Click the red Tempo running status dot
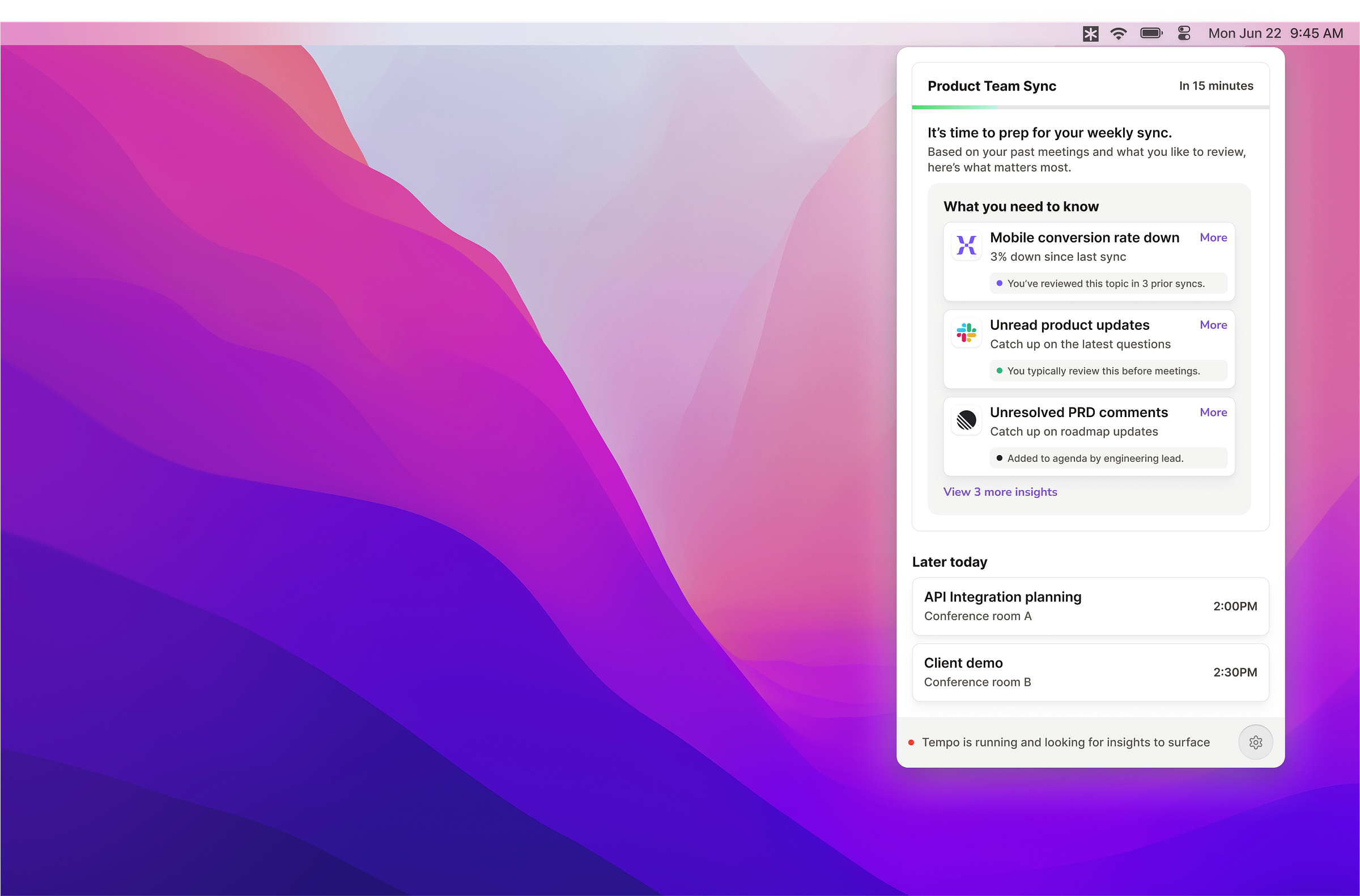1360x896 pixels. tap(911, 742)
